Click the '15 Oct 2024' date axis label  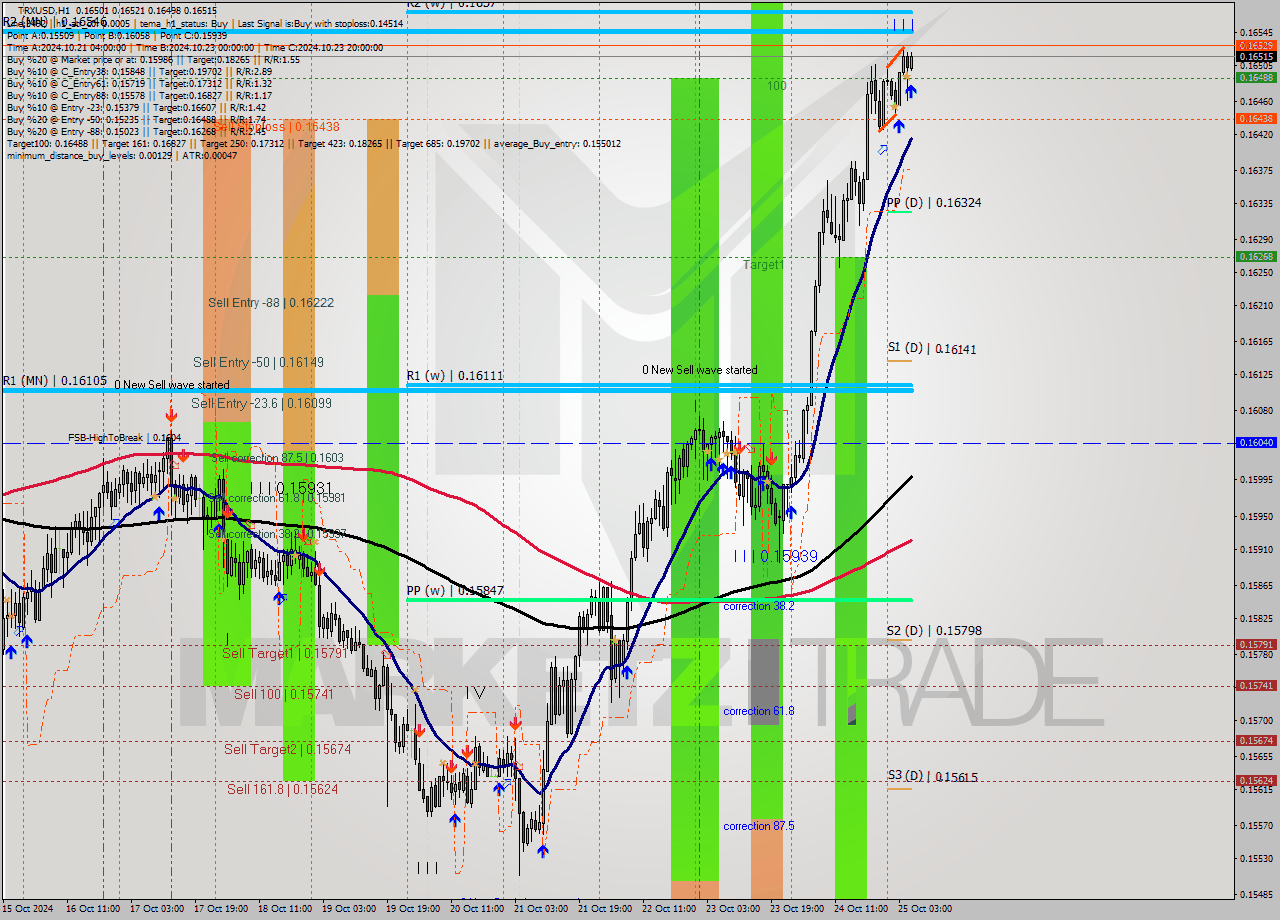click(x=27, y=909)
